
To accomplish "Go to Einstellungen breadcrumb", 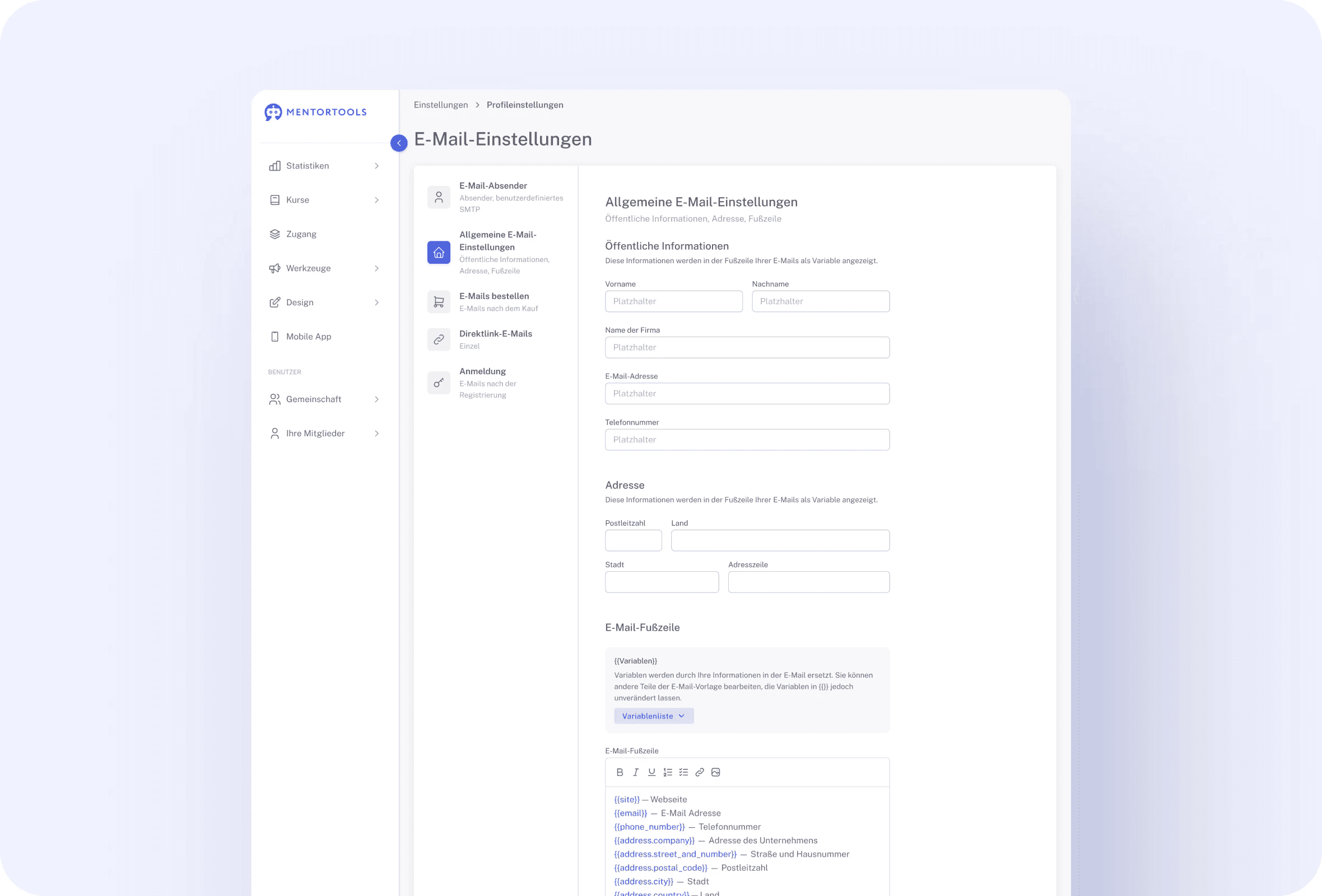I will pos(441,105).
